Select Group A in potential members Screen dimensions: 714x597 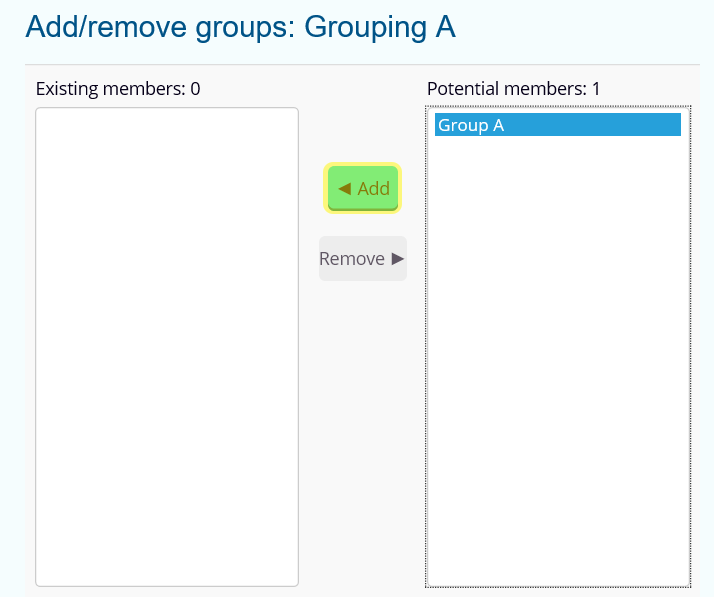[471, 125]
